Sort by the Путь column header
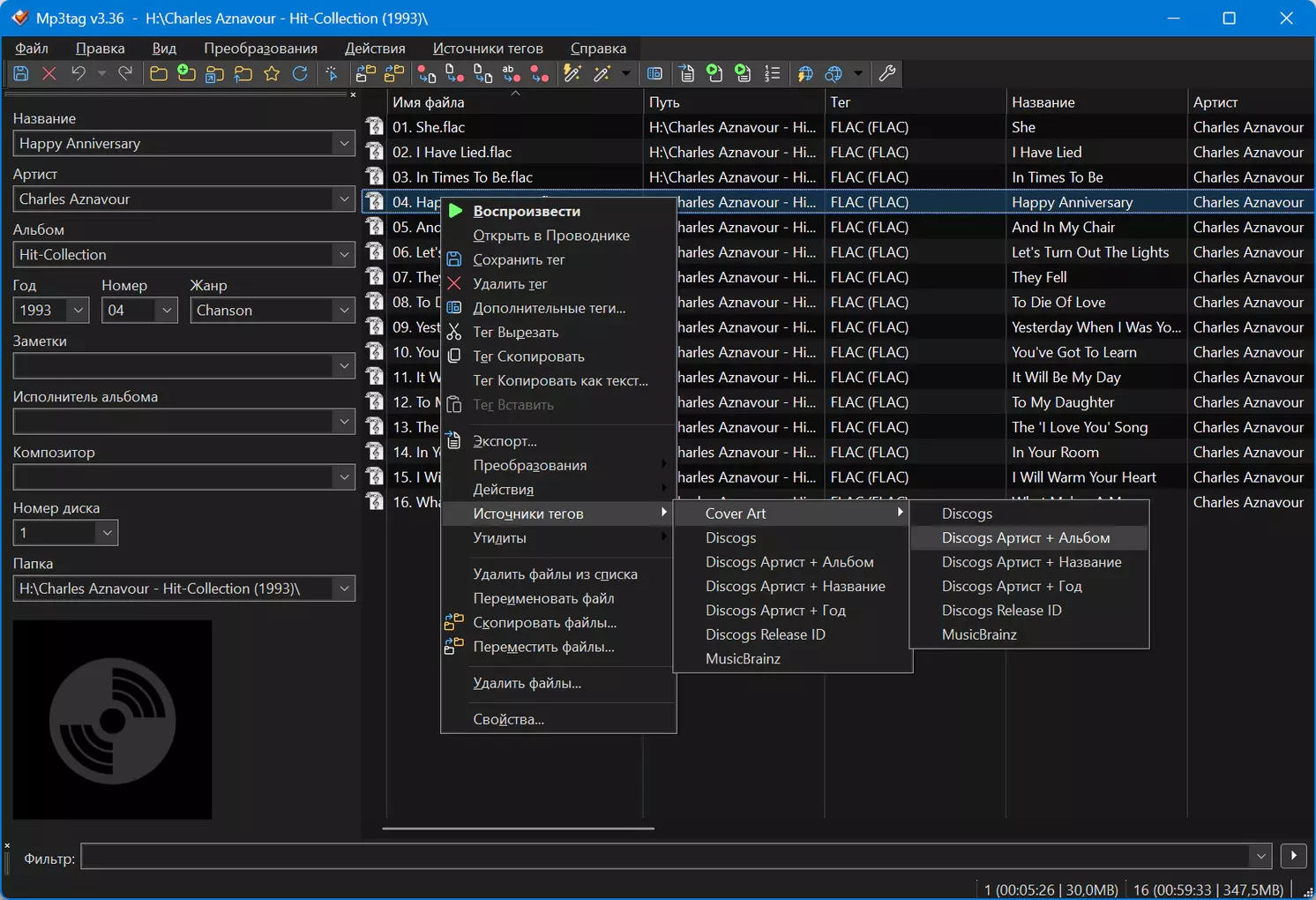This screenshot has height=900, width=1316. pos(734,102)
